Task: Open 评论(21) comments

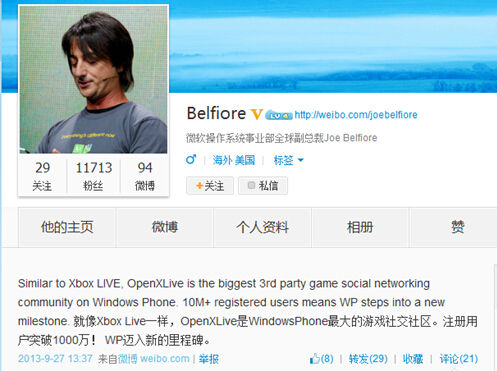Action: click(x=459, y=359)
